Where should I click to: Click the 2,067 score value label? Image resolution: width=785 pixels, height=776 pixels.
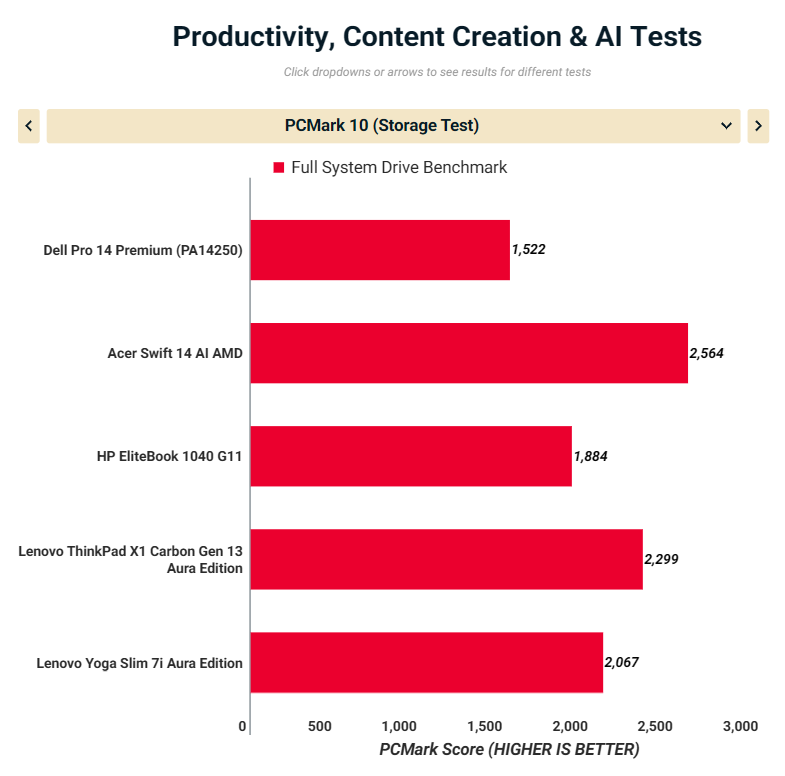[x=621, y=662]
